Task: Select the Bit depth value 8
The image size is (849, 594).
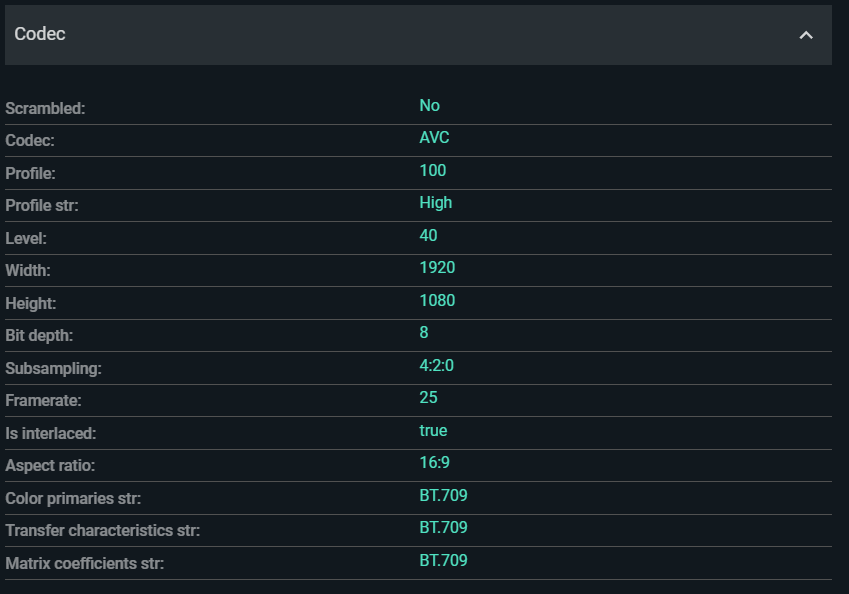Action: (x=424, y=333)
